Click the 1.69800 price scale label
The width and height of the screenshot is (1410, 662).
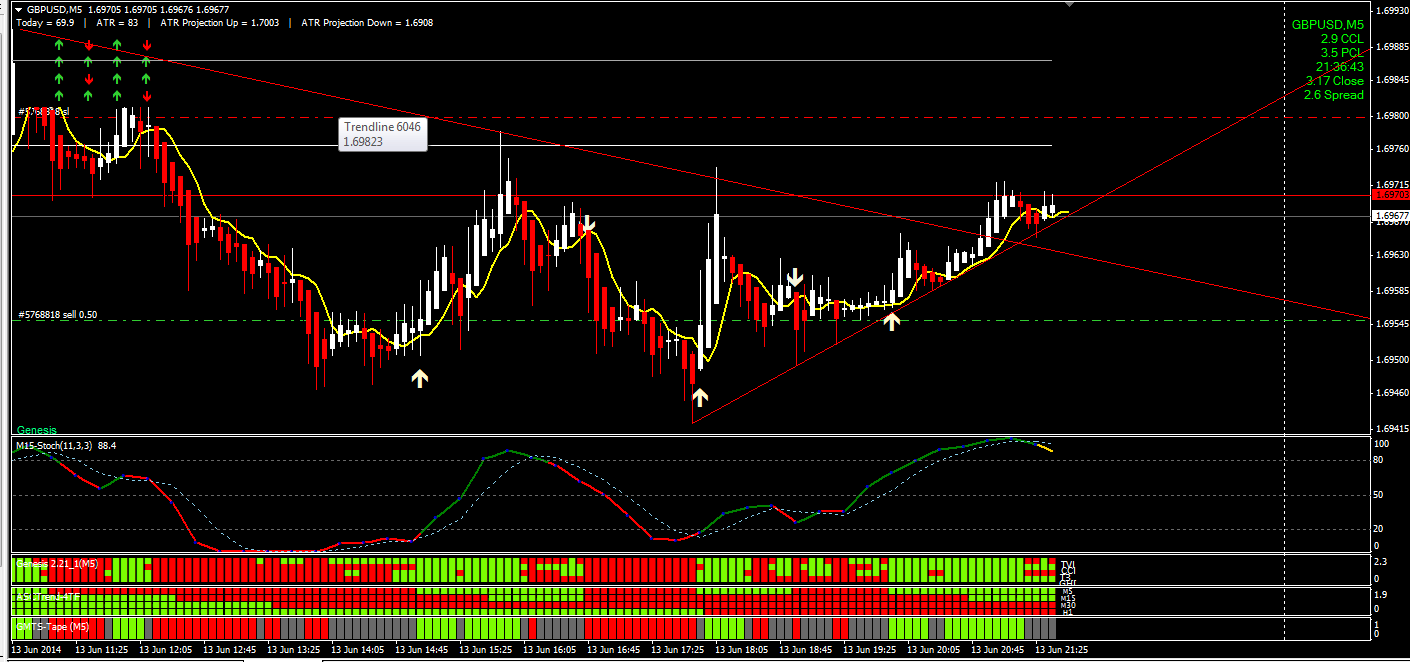1392,116
